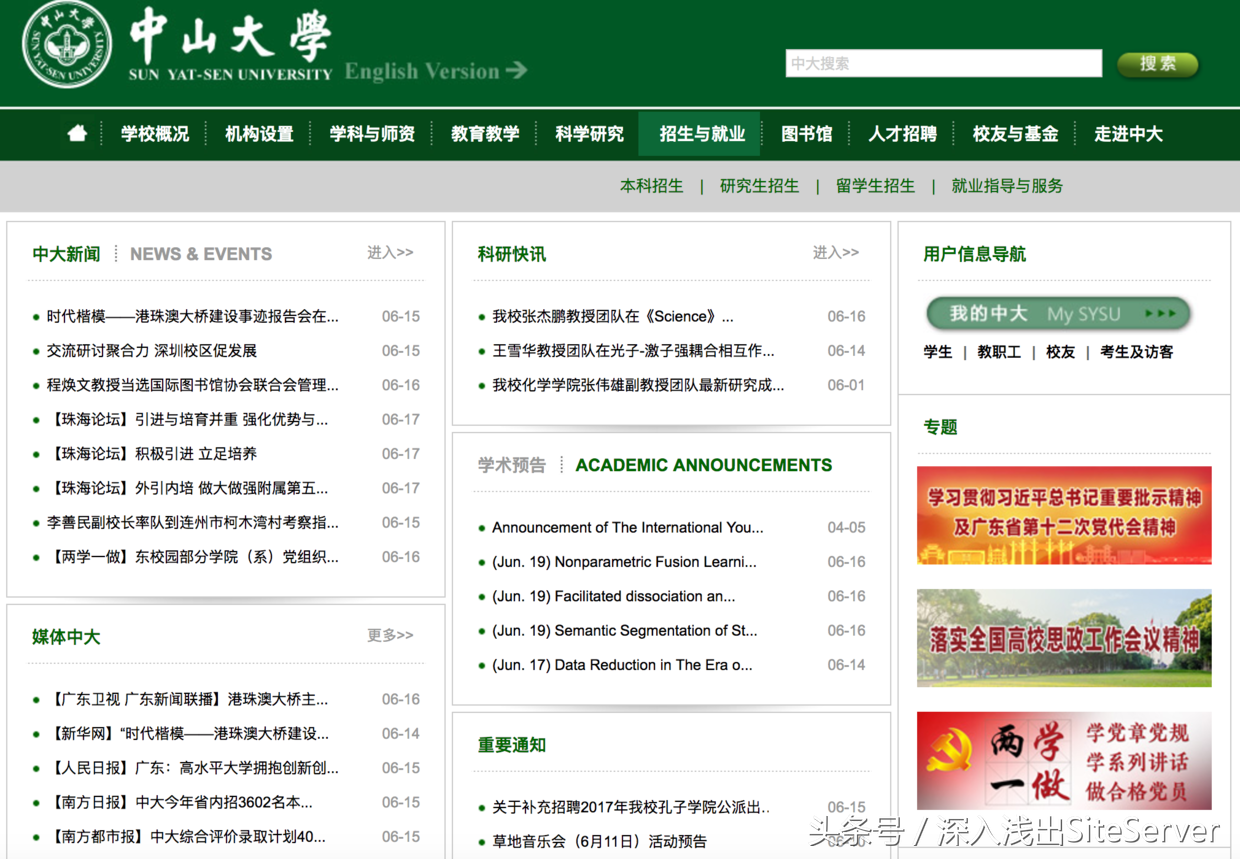Click the 中大新闻 section heading
Viewport: 1240px width, 859px height.
[66, 254]
